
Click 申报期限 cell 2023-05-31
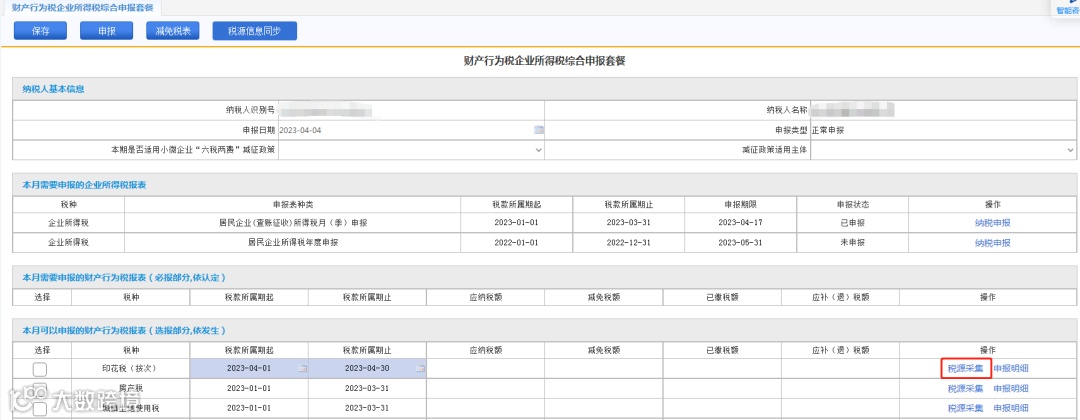740,243
